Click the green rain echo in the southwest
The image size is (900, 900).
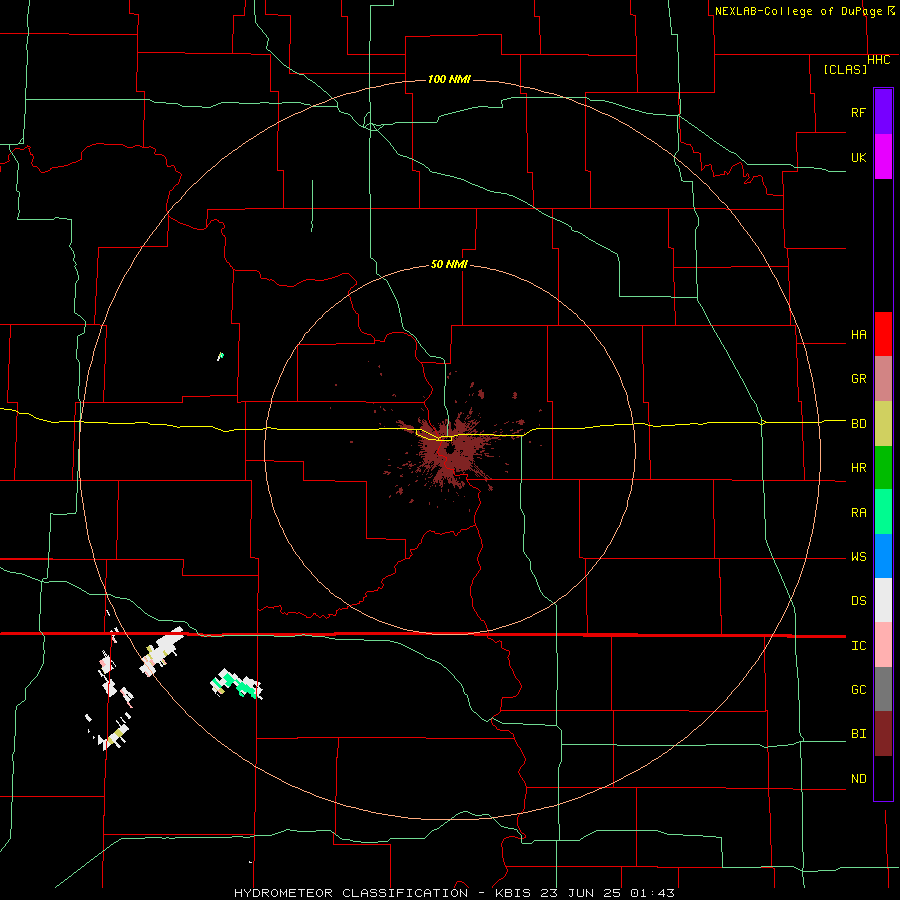[237, 684]
